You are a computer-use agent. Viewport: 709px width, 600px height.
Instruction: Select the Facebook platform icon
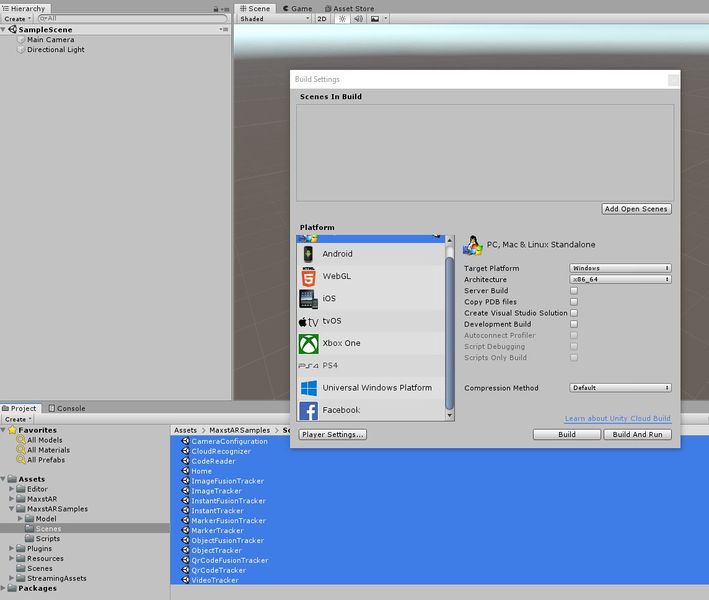pyautogui.click(x=308, y=411)
